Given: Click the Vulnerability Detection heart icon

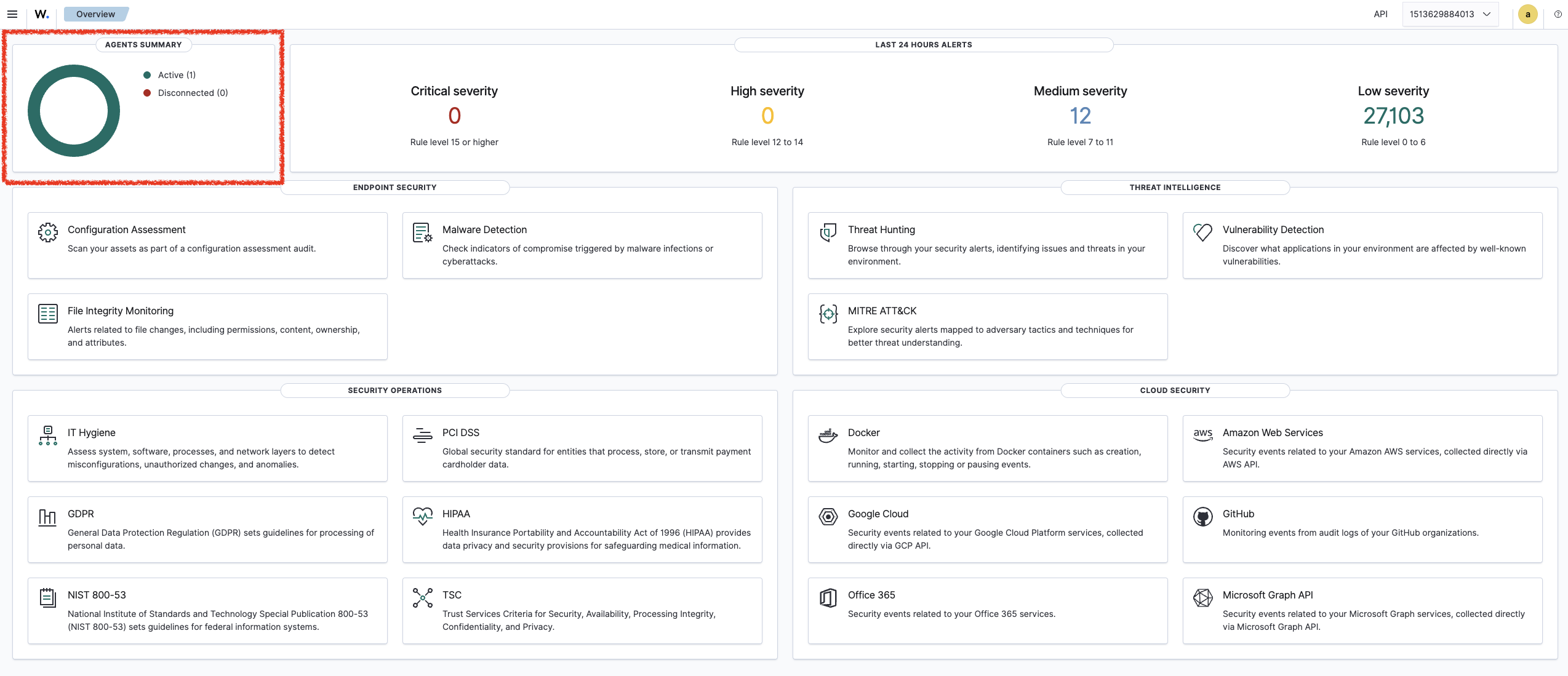Looking at the screenshot, I should (x=1202, y=233).
